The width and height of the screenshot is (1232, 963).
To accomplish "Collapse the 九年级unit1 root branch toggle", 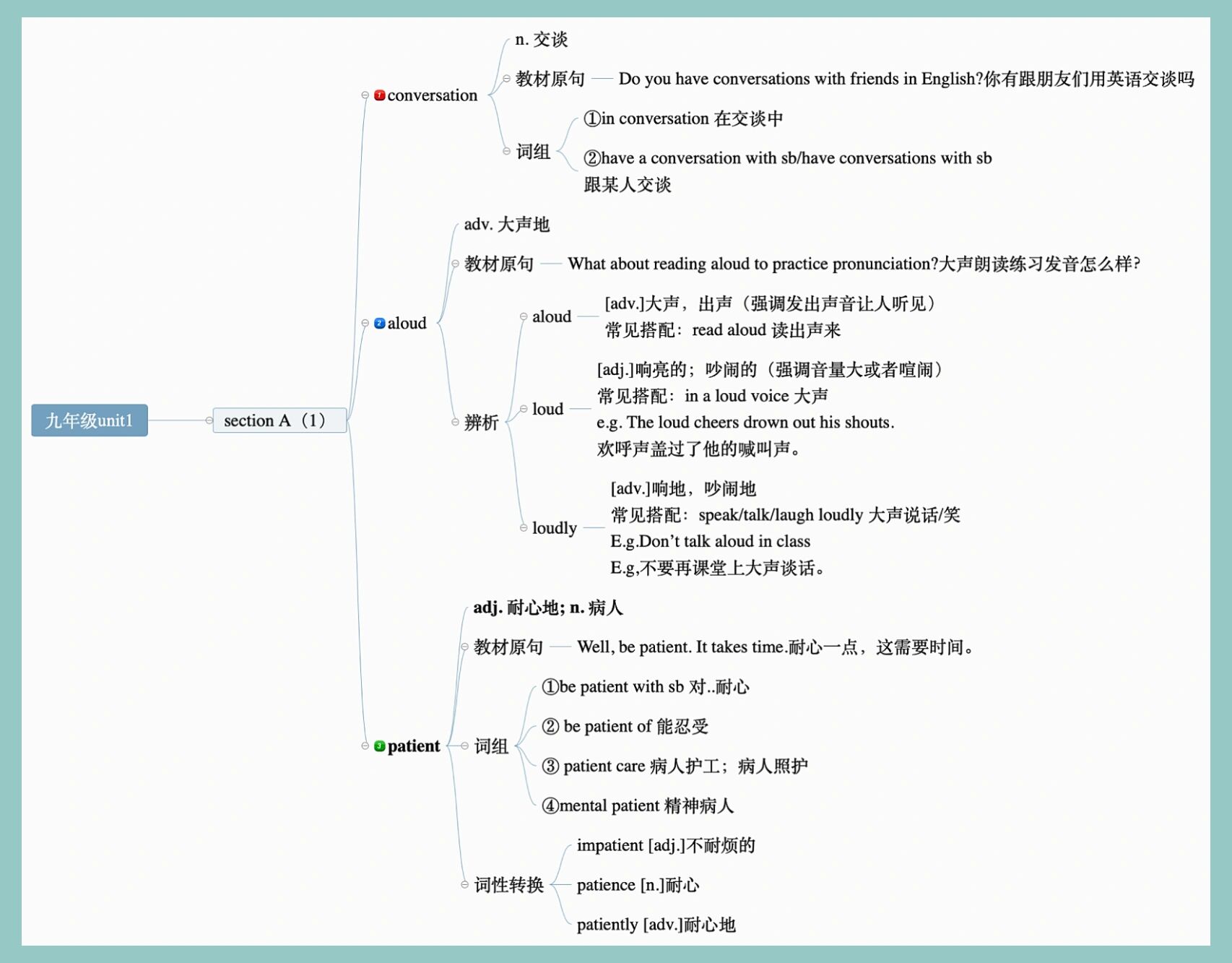I will click(x=209, y=420).
